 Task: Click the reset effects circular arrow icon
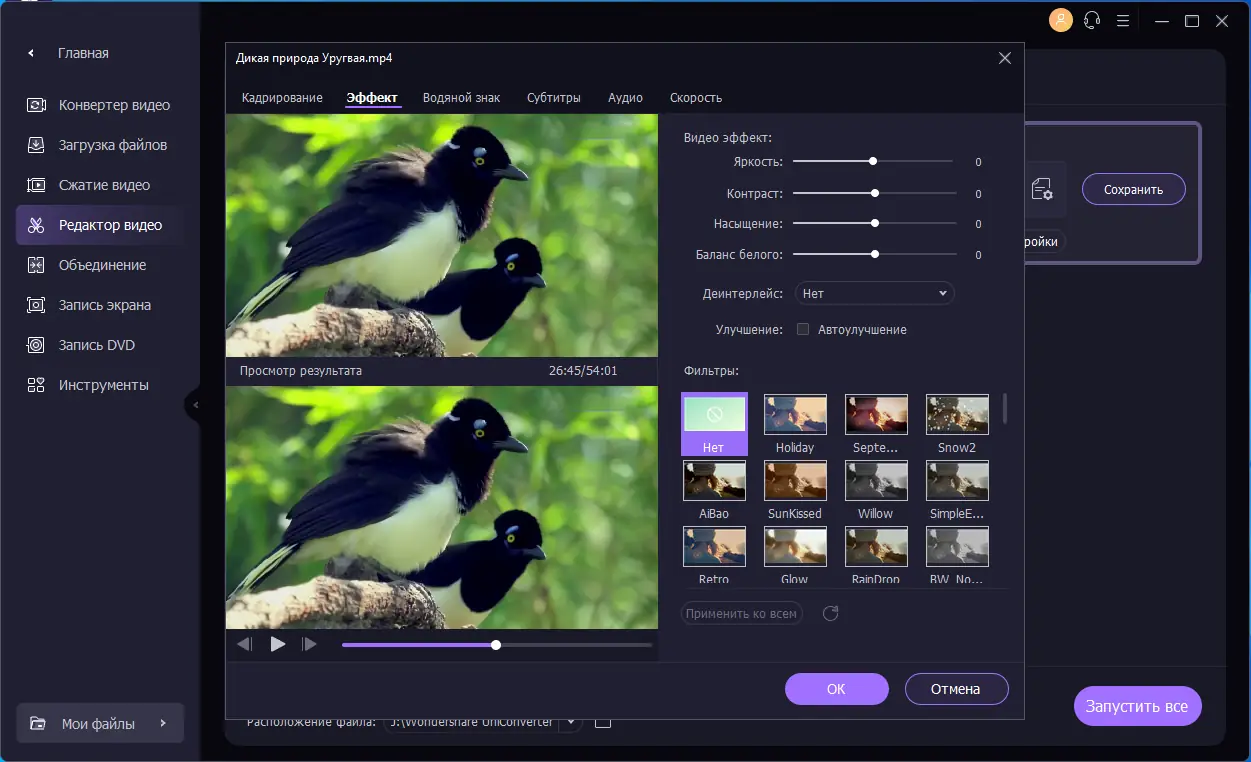830,613
